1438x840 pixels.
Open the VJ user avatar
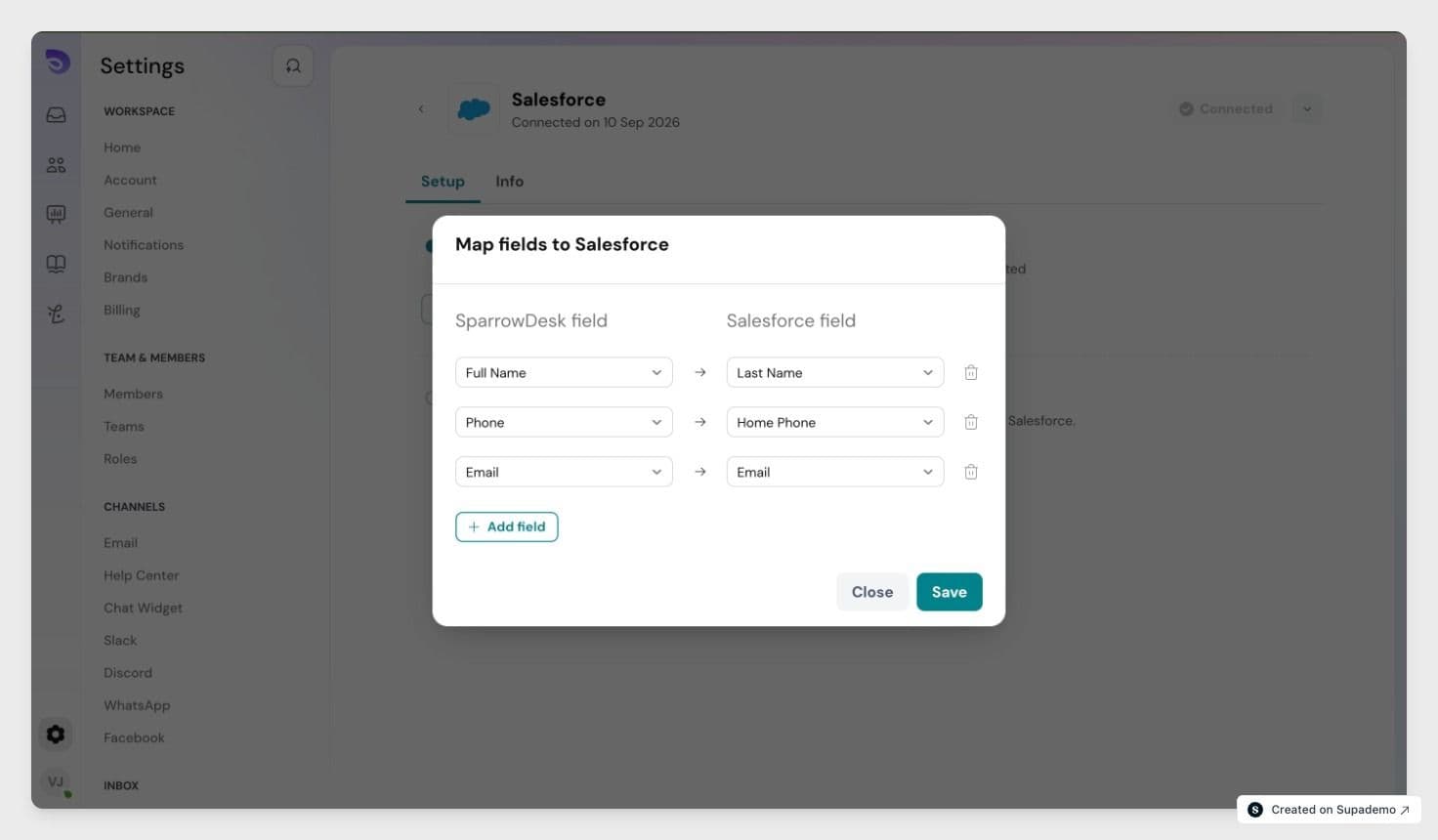click(56, 781)
